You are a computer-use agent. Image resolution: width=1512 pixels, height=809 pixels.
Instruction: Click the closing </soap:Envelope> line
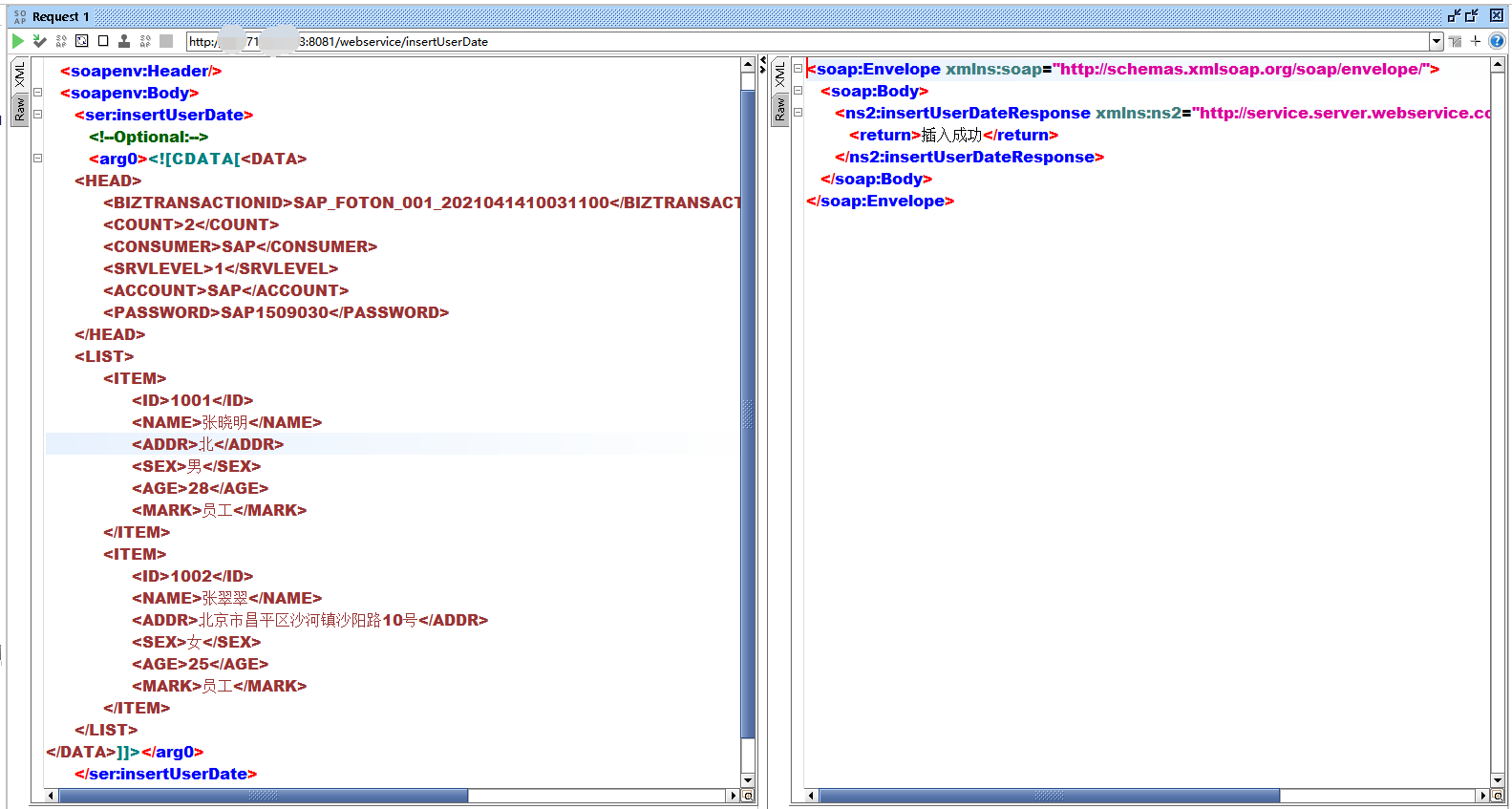881,201
